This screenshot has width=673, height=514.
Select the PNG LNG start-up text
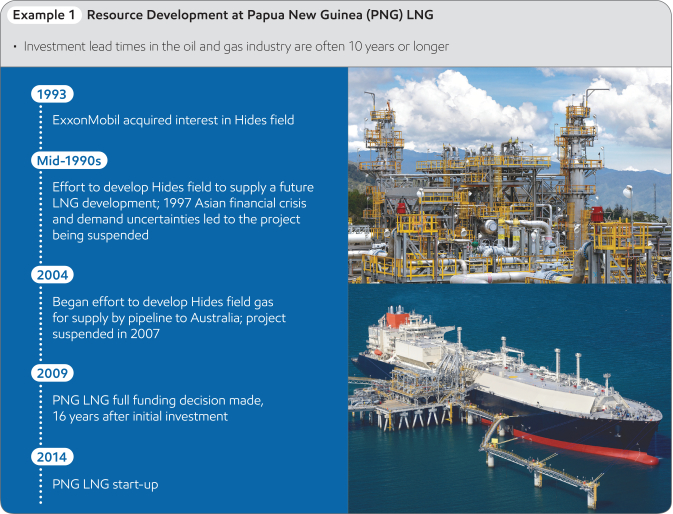105,484
